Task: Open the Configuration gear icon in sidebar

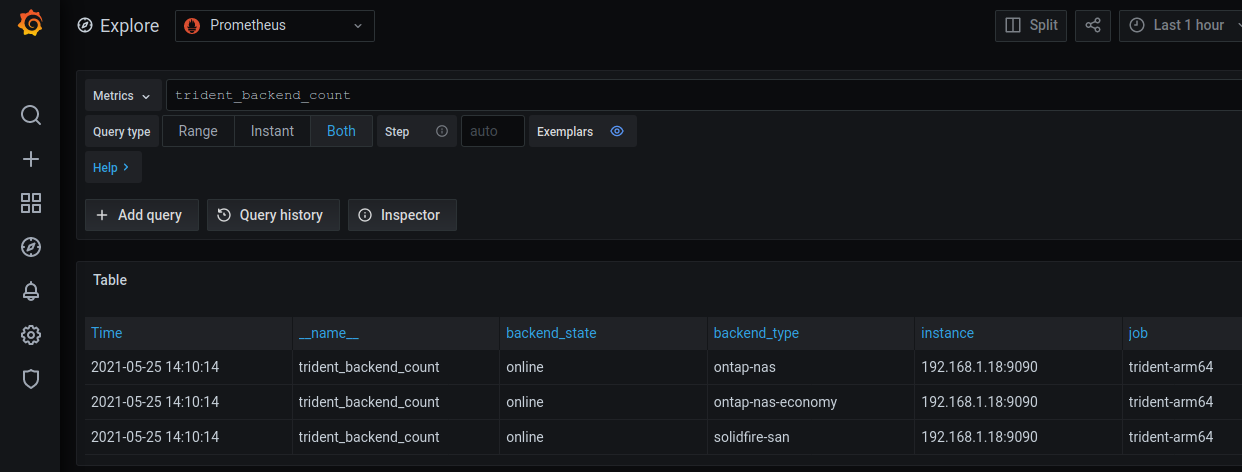Action: click(31, 335)
